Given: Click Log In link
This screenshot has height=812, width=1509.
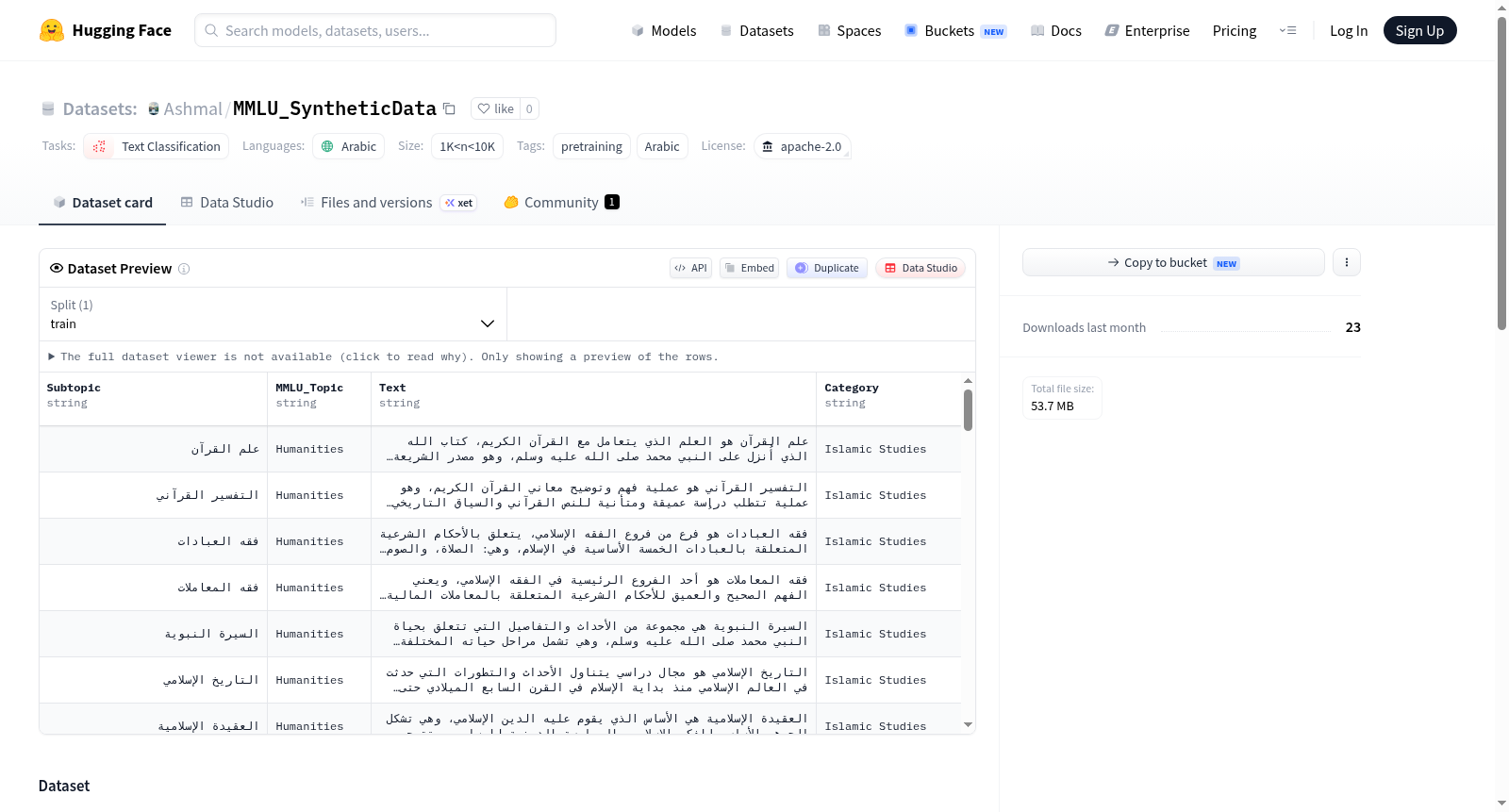Looking at the screenshot, I should 1349,31.
